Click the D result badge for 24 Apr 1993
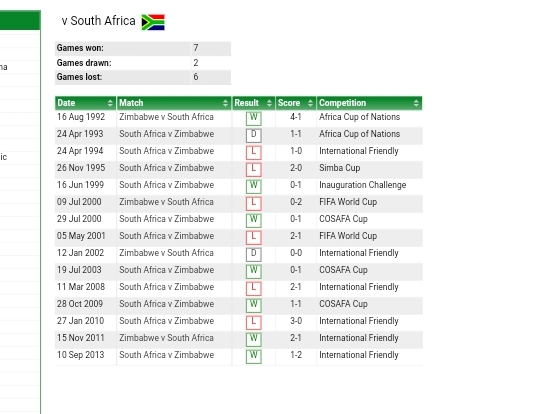540x414 pixels. (x=254, y=135)
